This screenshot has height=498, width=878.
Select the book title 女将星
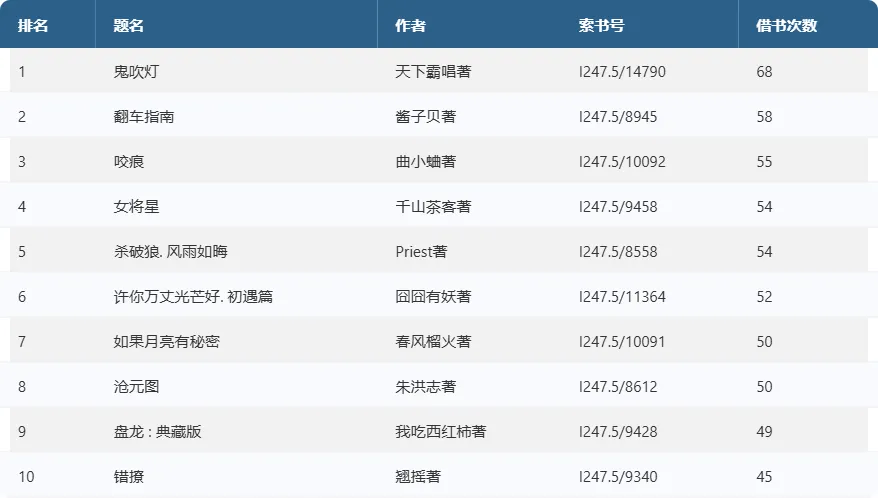(137, 207)
